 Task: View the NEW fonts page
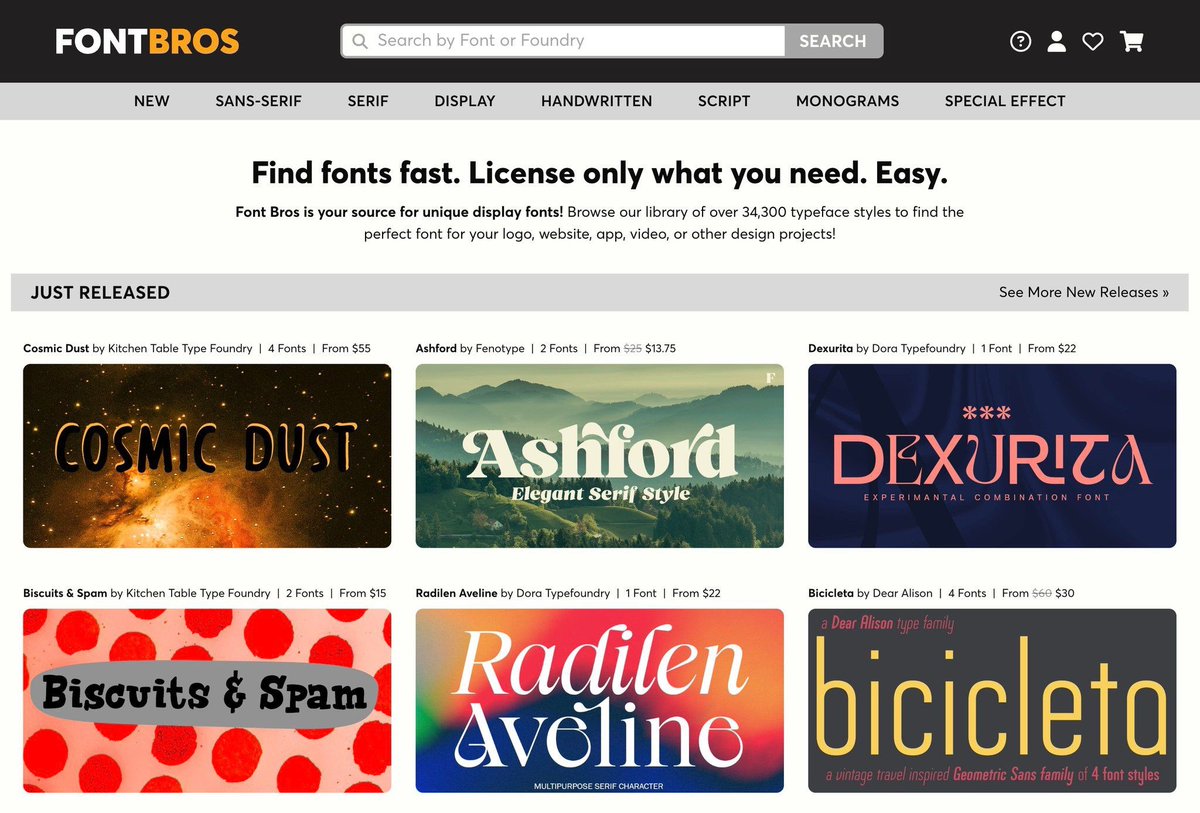click(151, 101)
